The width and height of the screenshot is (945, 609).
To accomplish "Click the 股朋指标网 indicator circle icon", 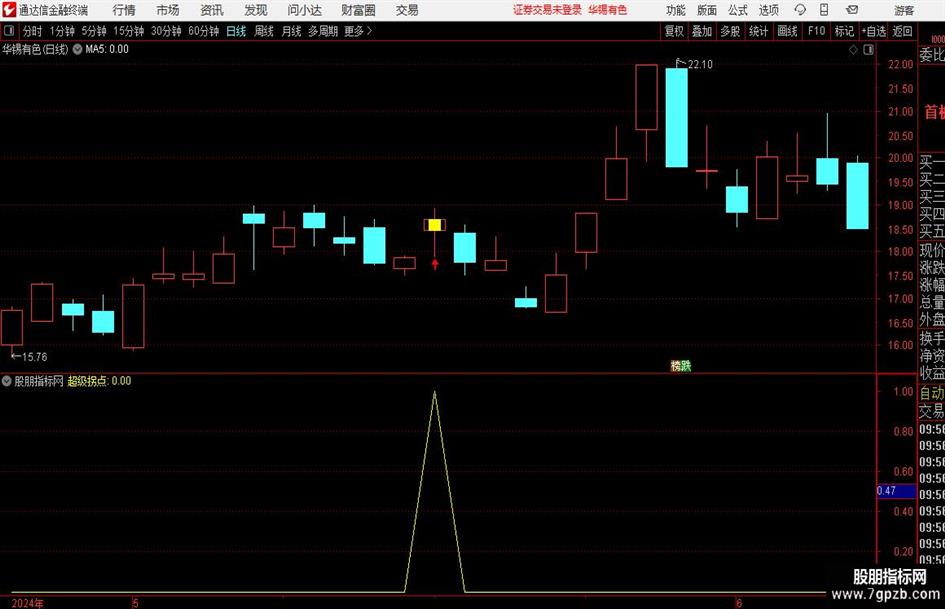I will coord(7,380).
